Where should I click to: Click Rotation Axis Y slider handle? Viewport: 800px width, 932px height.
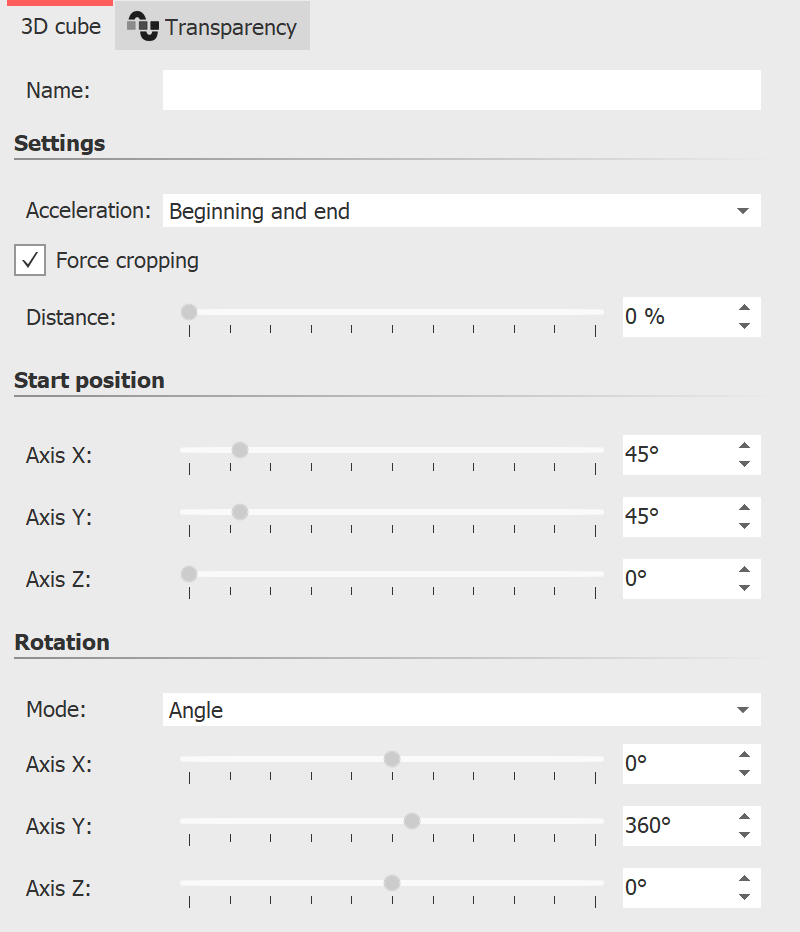pos(411,821)
